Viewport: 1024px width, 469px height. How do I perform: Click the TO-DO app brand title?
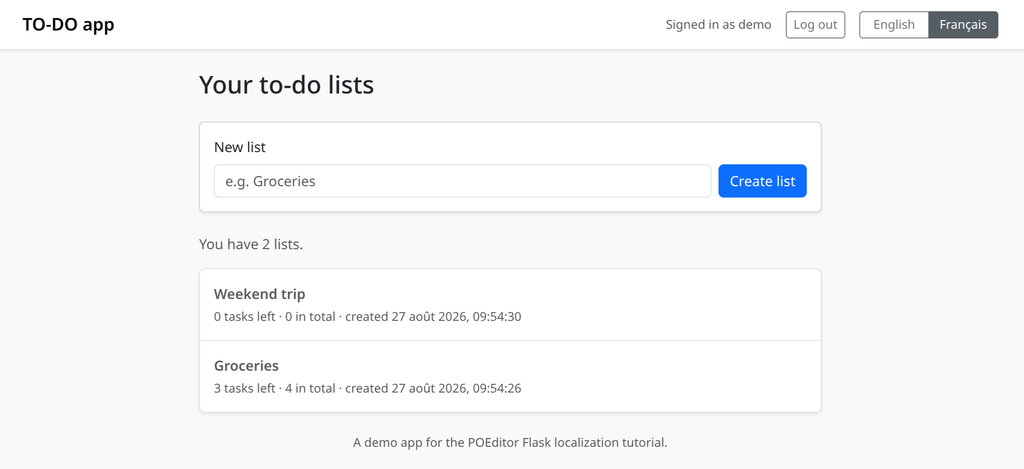pyautogui.click(x=69, y=25)
